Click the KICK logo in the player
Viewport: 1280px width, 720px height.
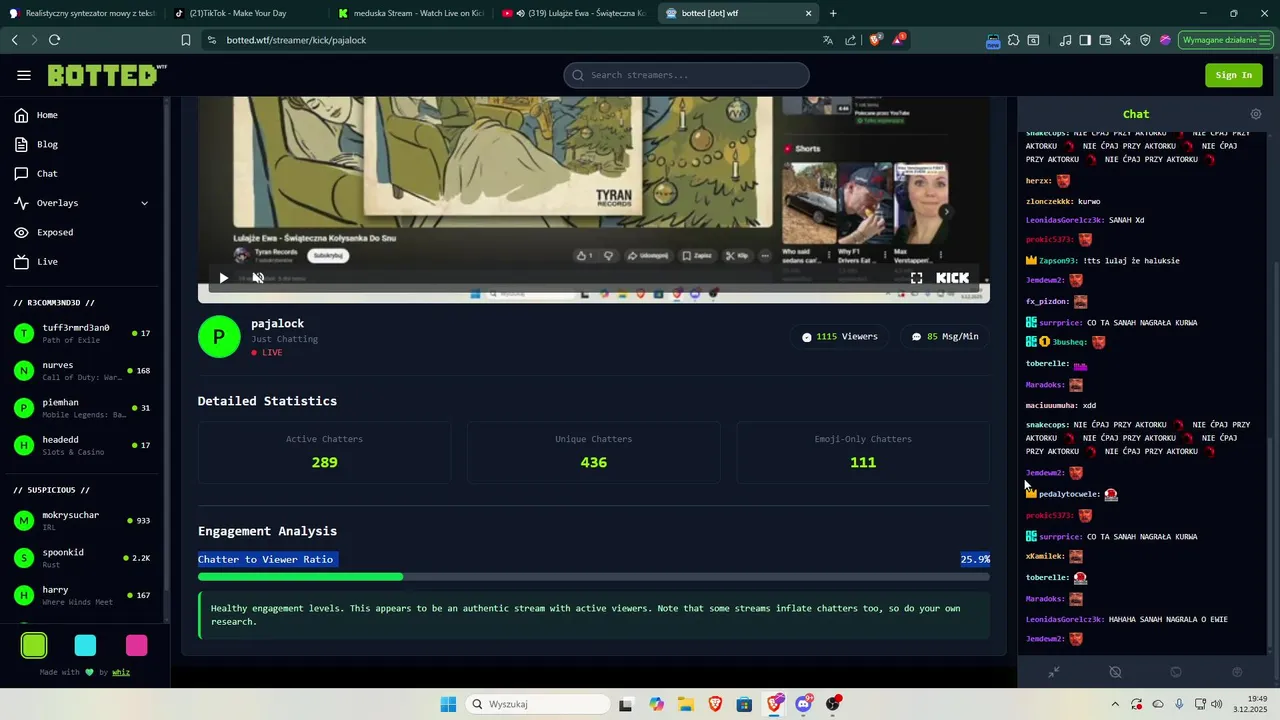[952, 278]
